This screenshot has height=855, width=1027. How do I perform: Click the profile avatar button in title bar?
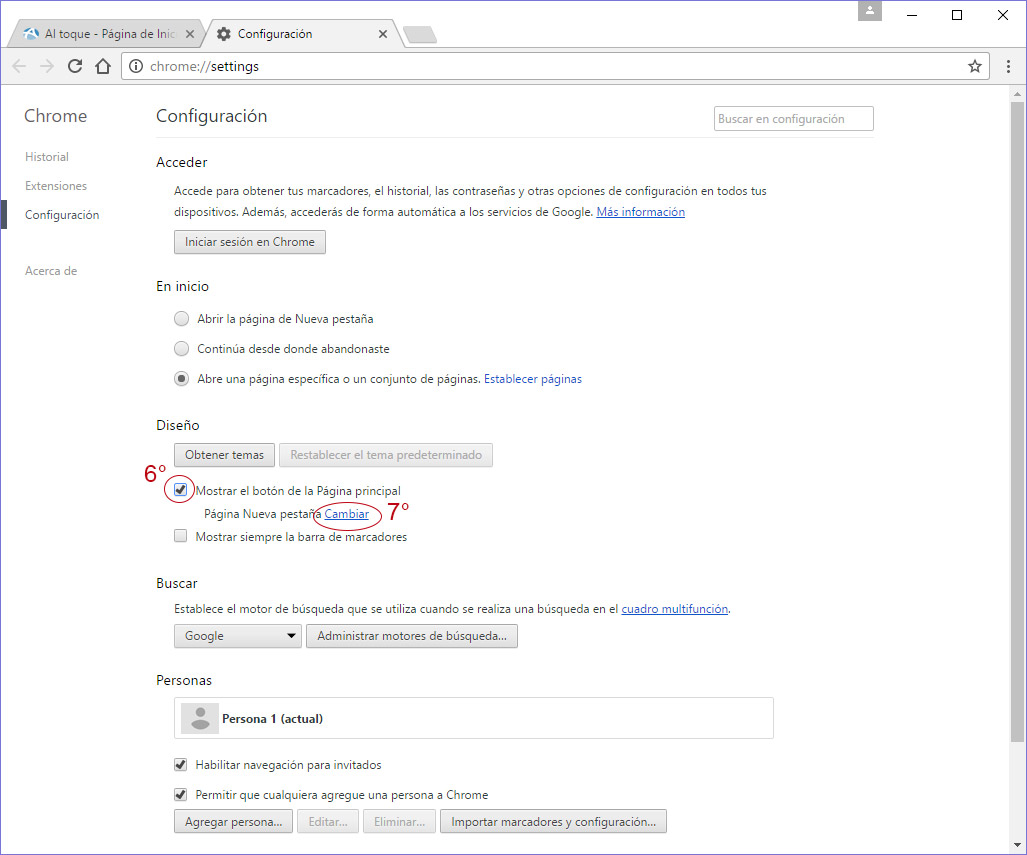[870, 10]
